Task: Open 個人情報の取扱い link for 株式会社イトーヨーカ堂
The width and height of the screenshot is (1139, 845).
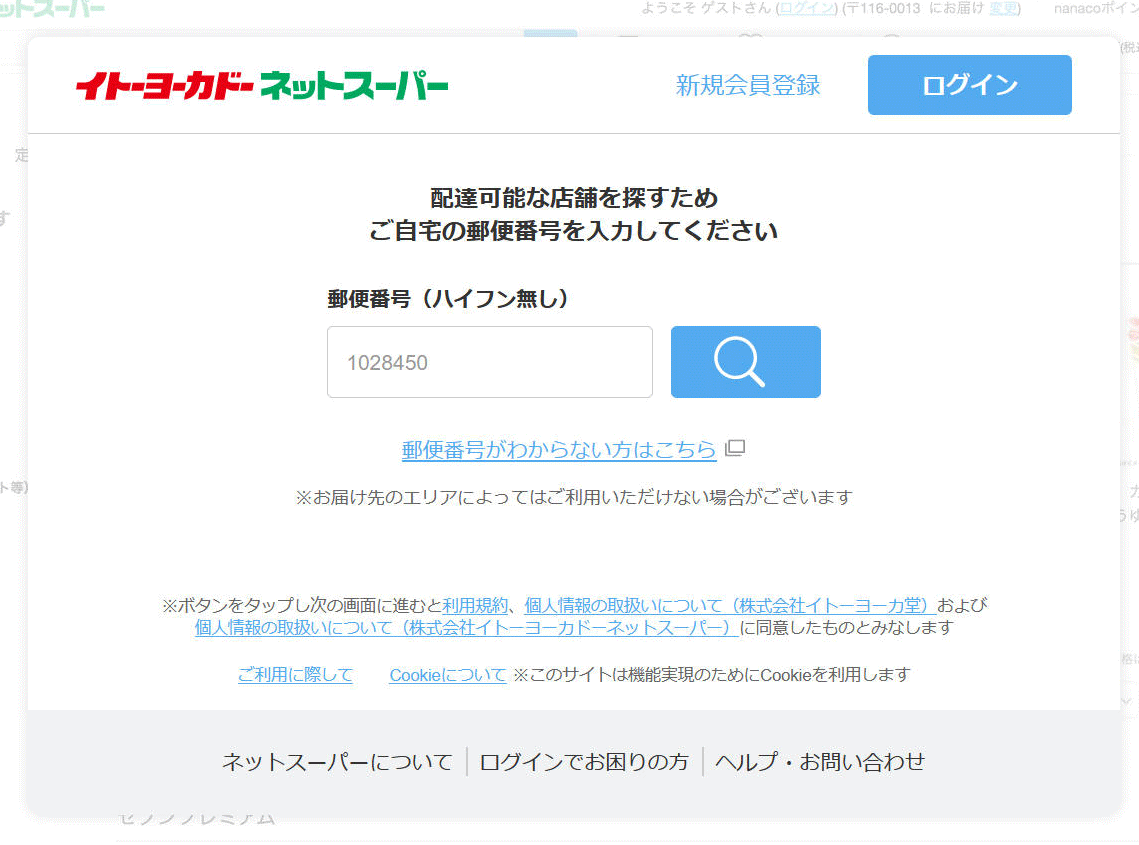Action: tap(730, 606)
